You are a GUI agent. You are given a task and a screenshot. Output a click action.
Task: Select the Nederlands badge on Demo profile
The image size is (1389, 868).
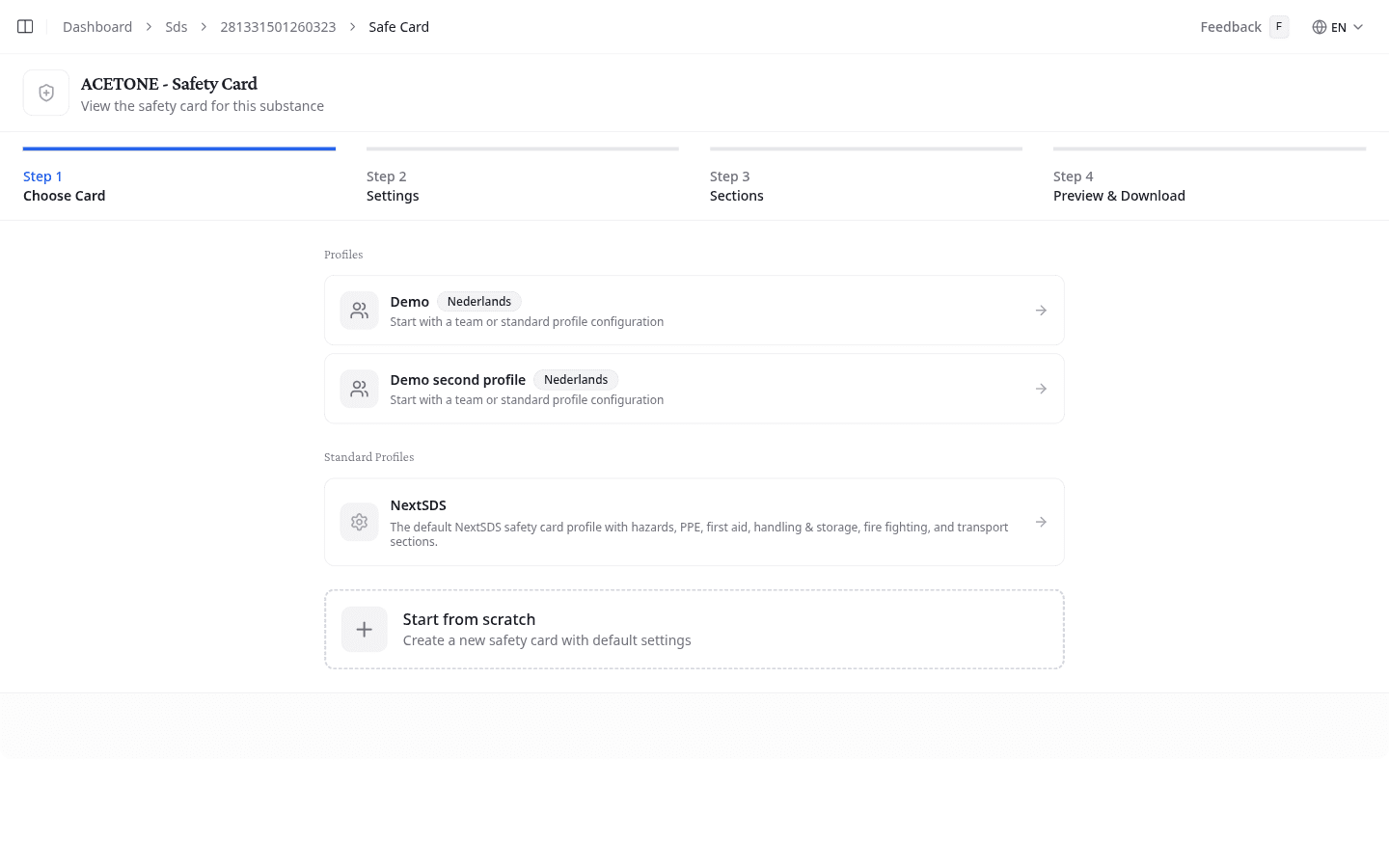coord(479,301)
